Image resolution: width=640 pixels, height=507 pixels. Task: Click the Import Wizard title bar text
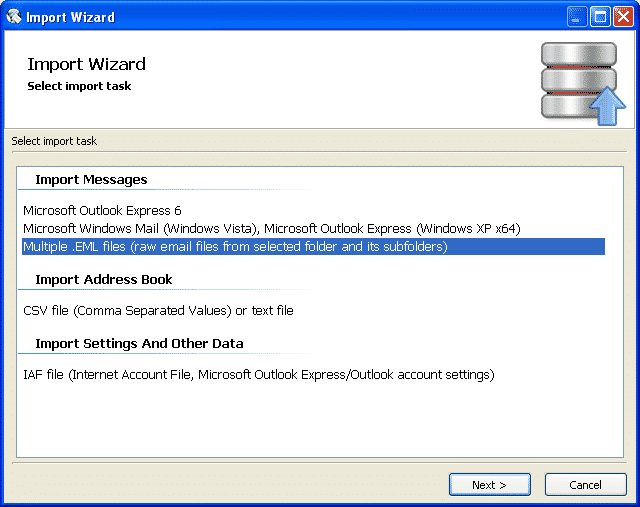point(70,17)
